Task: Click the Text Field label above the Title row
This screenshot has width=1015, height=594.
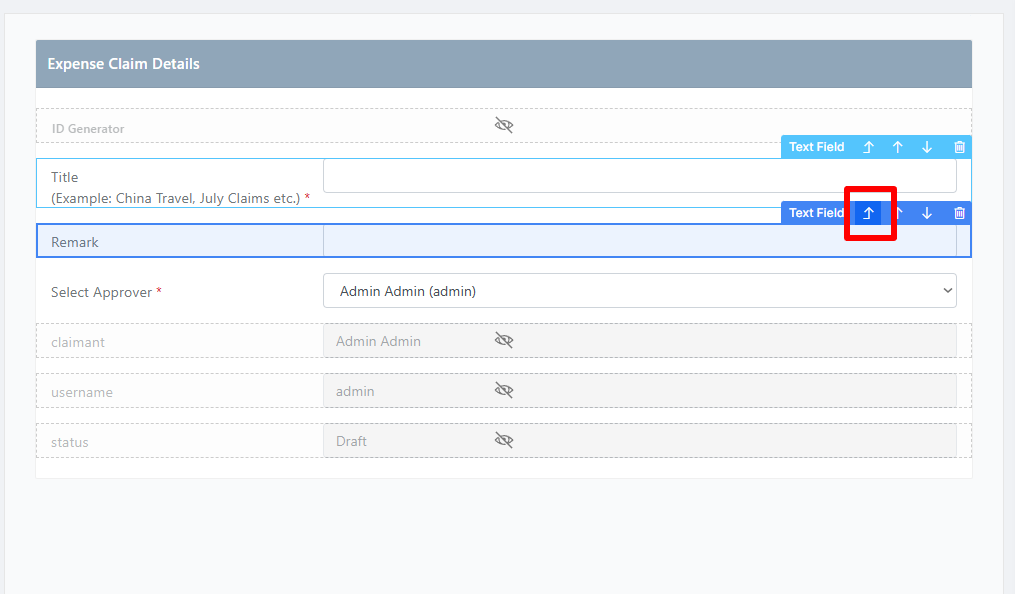Action: (x=816, y=147)
